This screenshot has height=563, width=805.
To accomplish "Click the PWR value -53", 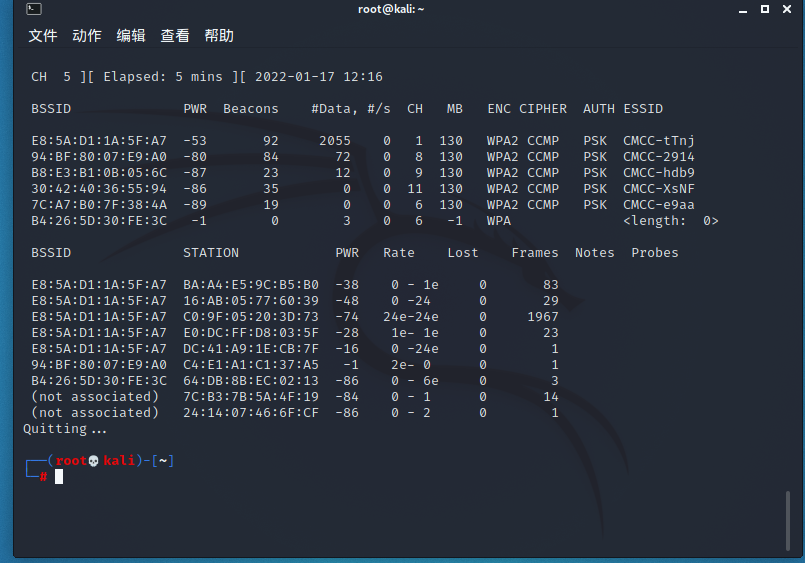I will (195, 141).
